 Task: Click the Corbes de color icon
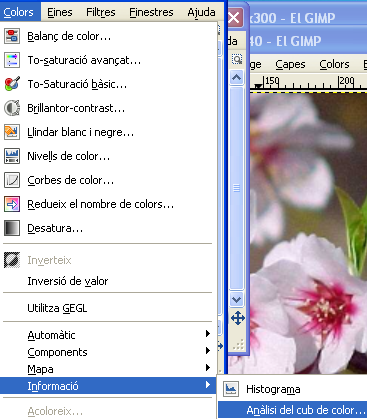[12, 180]
